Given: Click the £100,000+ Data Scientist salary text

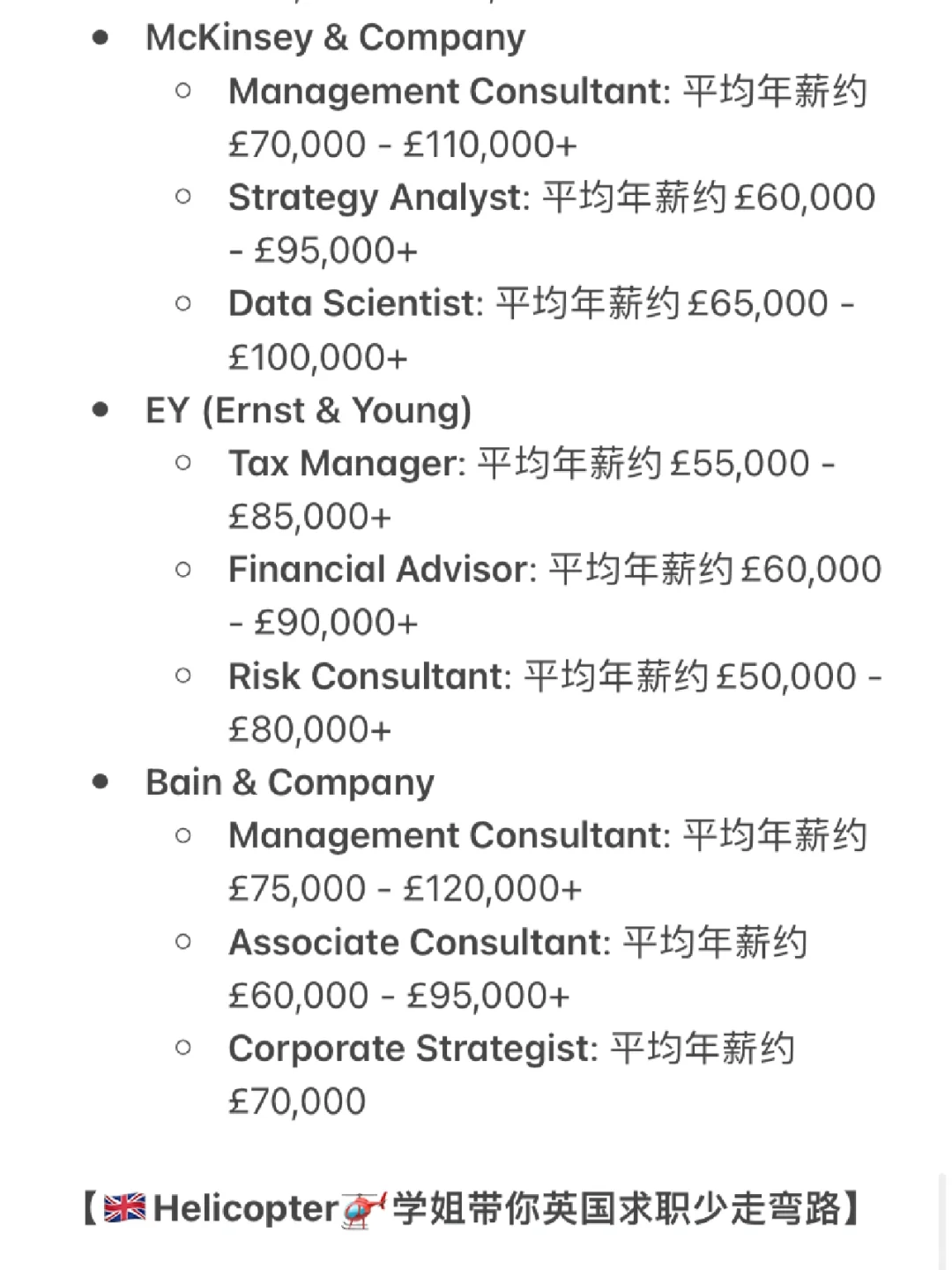Looking at the screenshot, I should pyautogui.click(x=318, y=357).
